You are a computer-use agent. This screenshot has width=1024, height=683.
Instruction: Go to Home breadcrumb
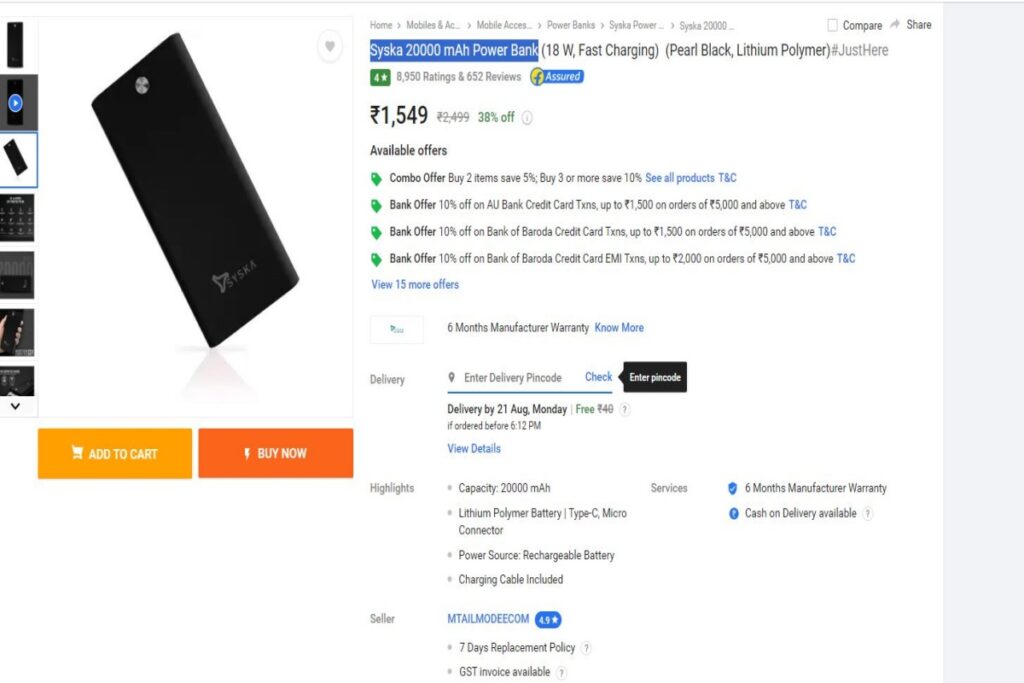[381, 25]
